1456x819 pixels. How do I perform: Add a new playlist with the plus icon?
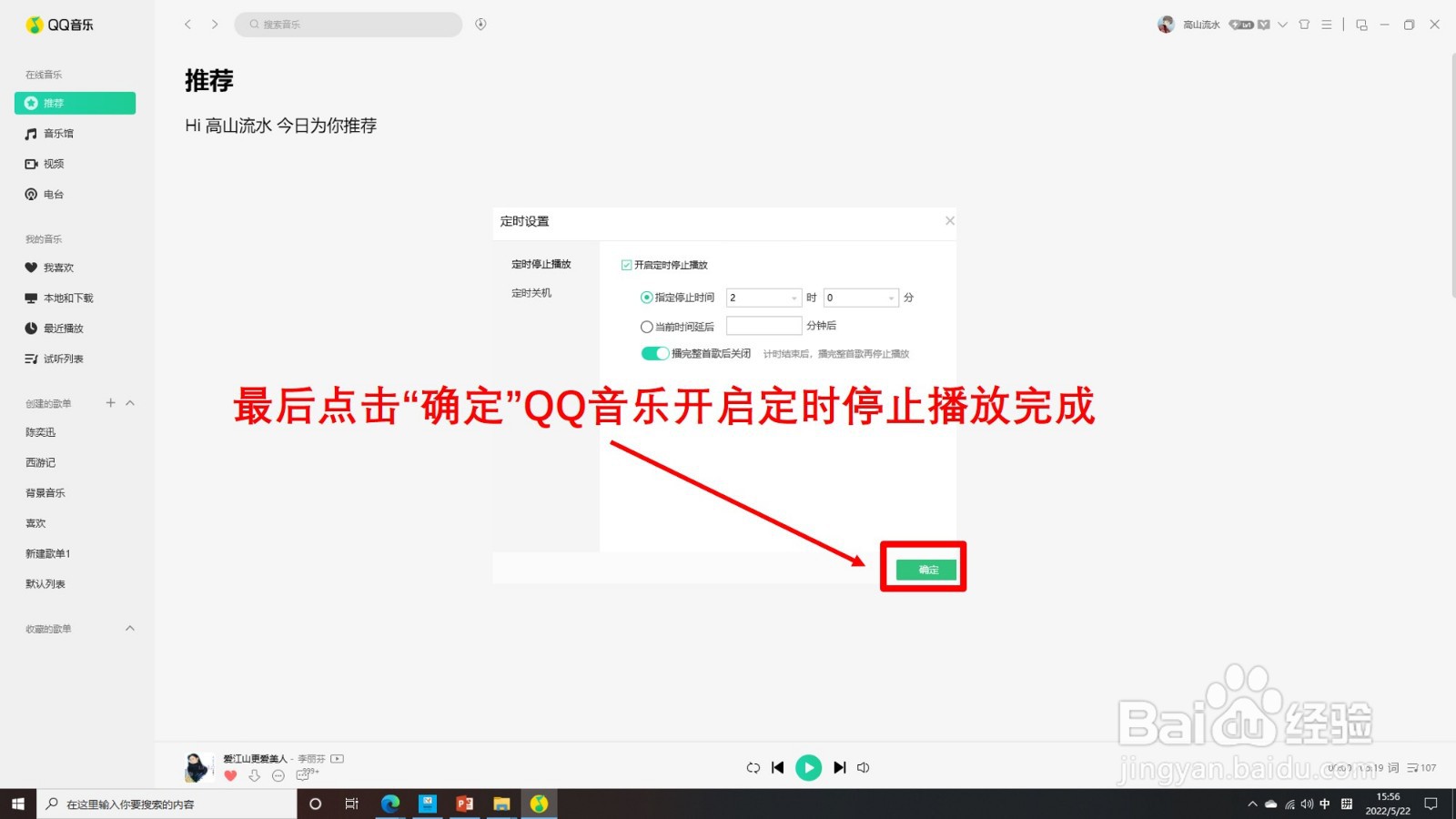110,402
